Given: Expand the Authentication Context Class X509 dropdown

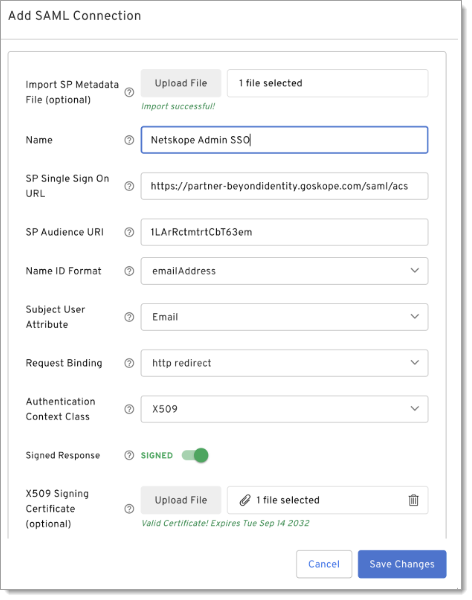Looking at the screenshot, I should click(284, 409).
